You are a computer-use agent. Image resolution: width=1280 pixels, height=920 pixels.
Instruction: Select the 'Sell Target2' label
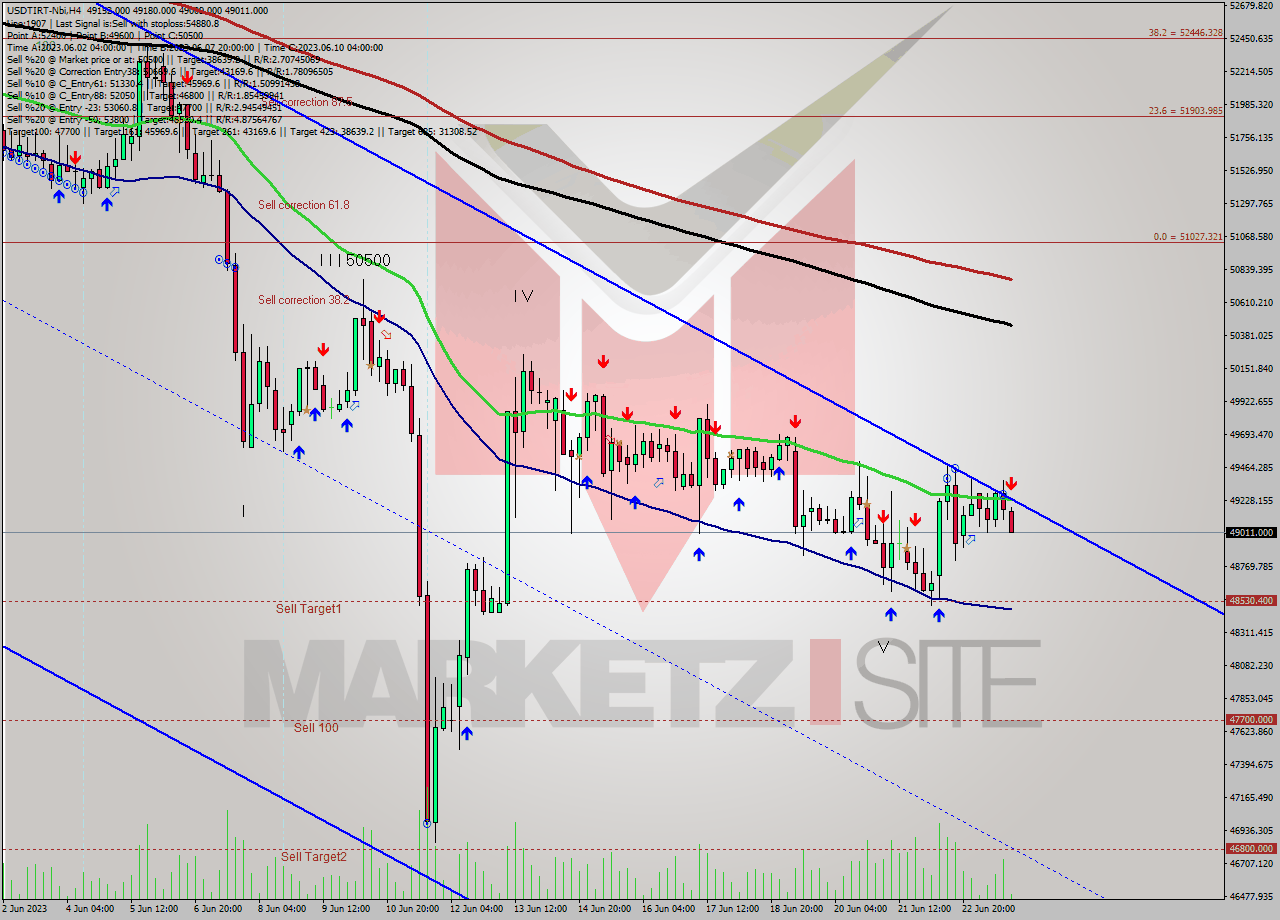(x=314, y=856)
